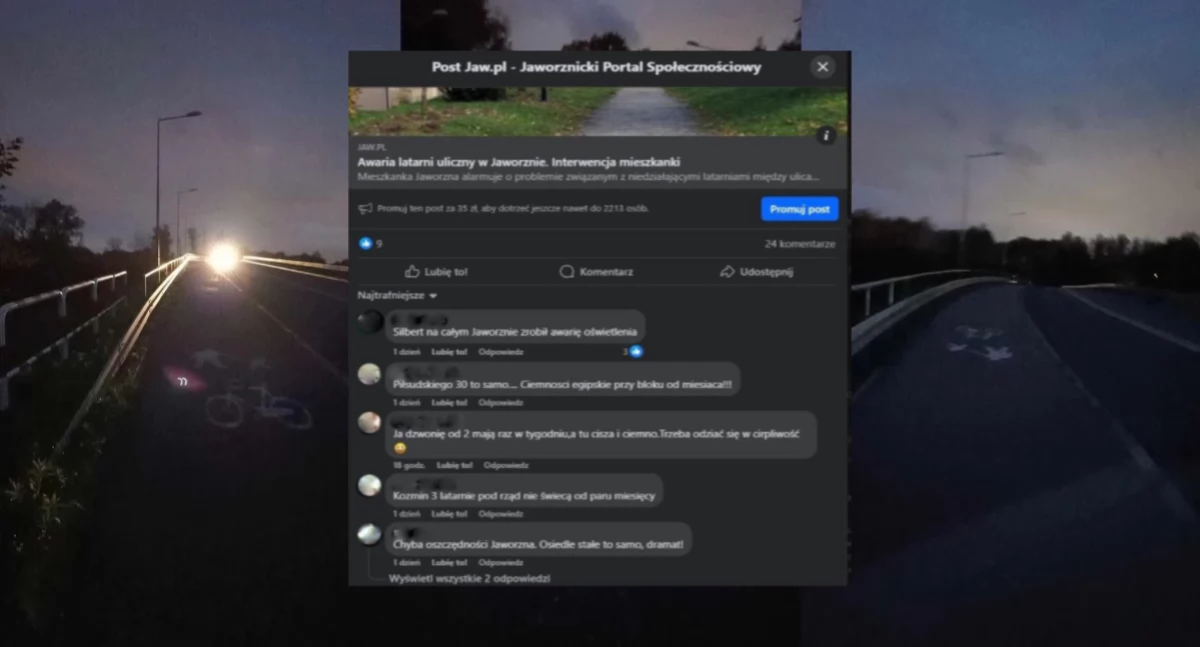Click the comment text 'Silbert na całym Jaworznie zrobił awarię oświetlenia'
The width and height of the screenshot is (1200, 647).
click(515, 330)
